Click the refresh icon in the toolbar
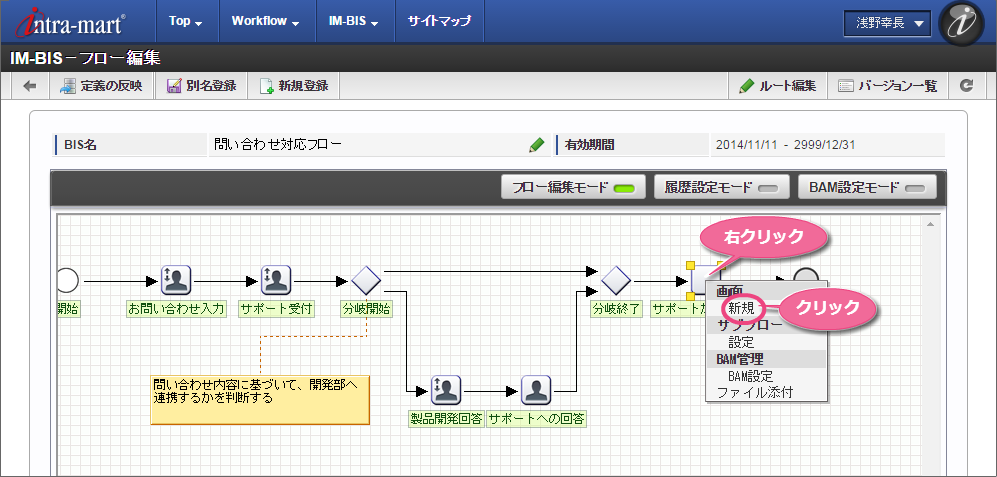 point(966,86)
